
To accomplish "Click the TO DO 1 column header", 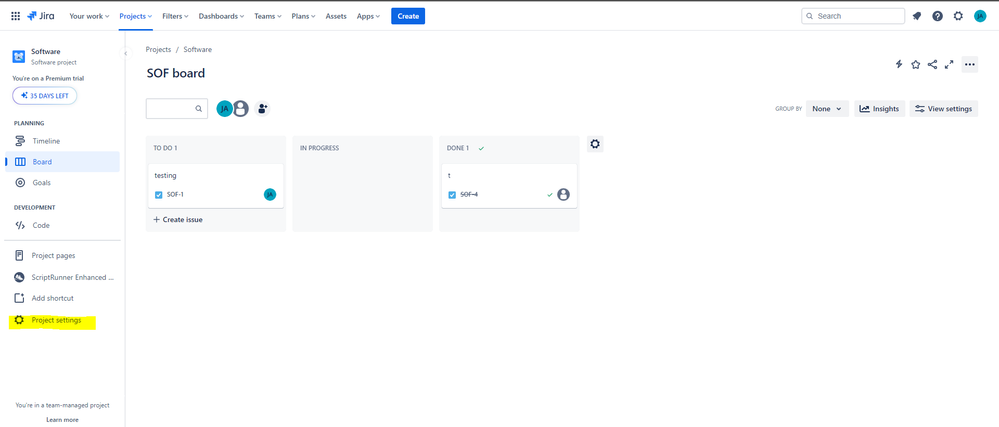I will click(165, 148).
